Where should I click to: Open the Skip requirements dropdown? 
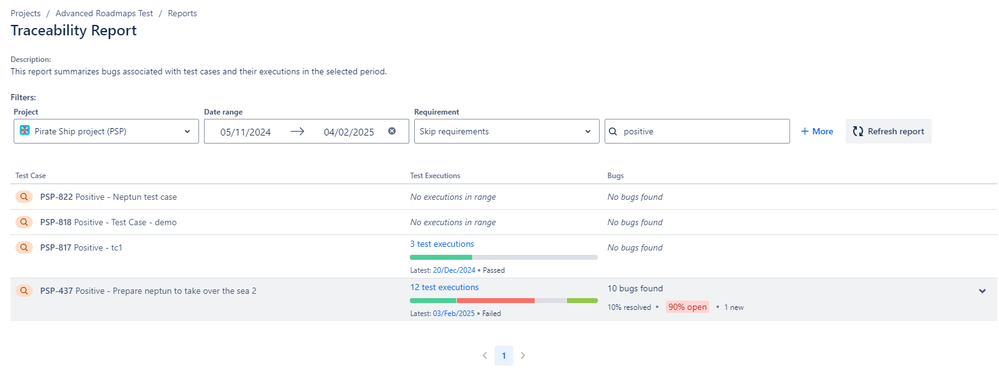coord(507,131)
